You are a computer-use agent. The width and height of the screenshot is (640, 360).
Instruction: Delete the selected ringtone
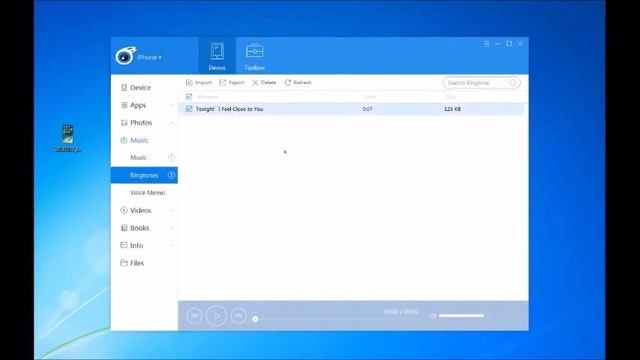pyautogui.click(x=264, y=82)
